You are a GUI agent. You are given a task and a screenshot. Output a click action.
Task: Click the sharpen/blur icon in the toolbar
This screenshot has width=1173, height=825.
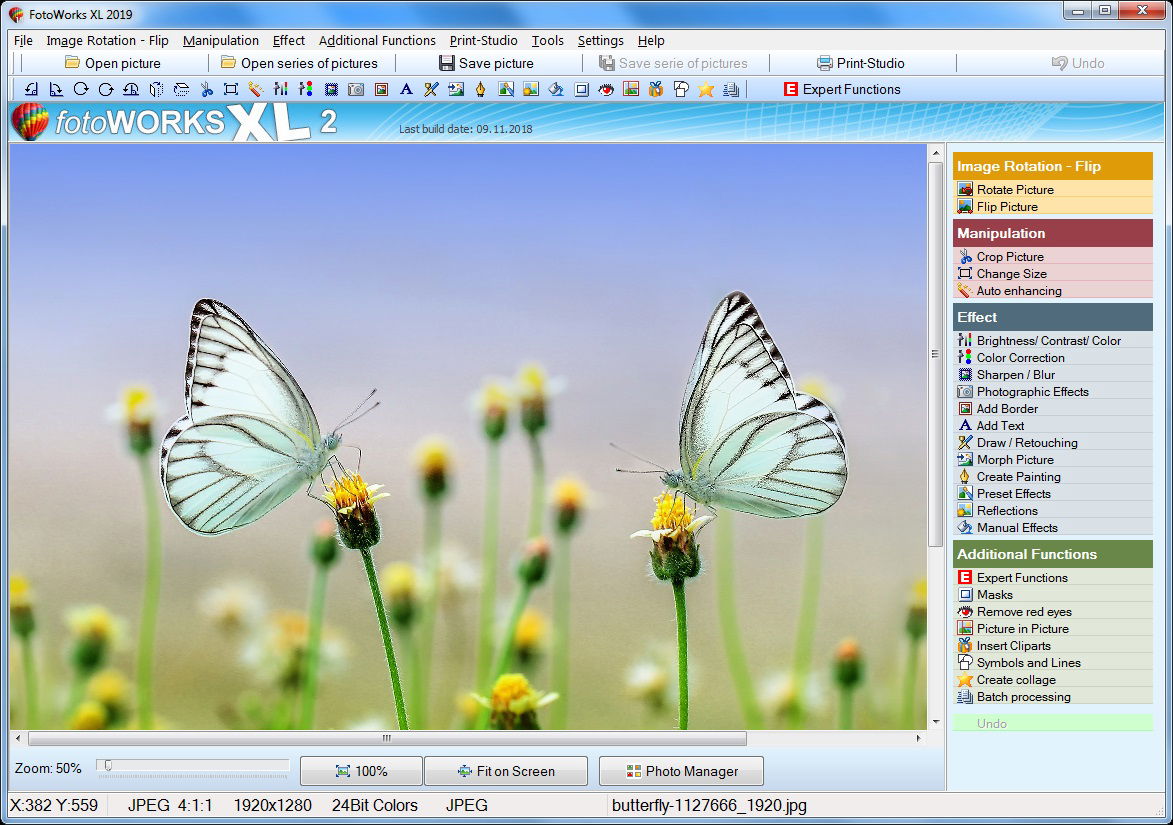coord(331,90)
